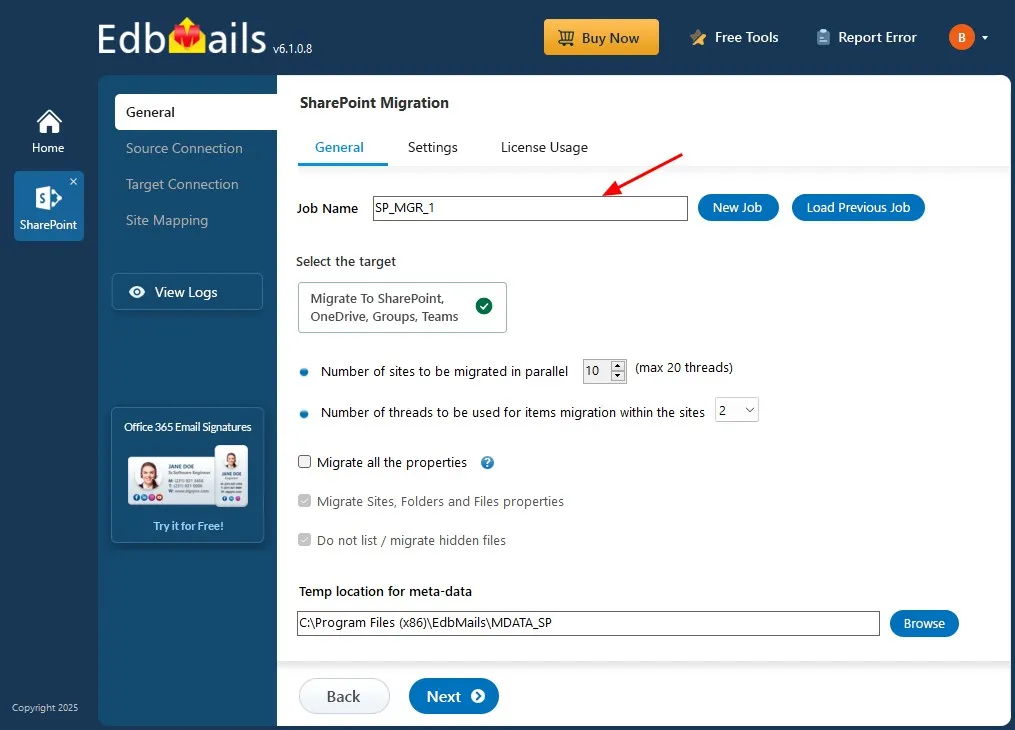
Task: Increase parallel sites count stepper
Action: click(618, 366)
